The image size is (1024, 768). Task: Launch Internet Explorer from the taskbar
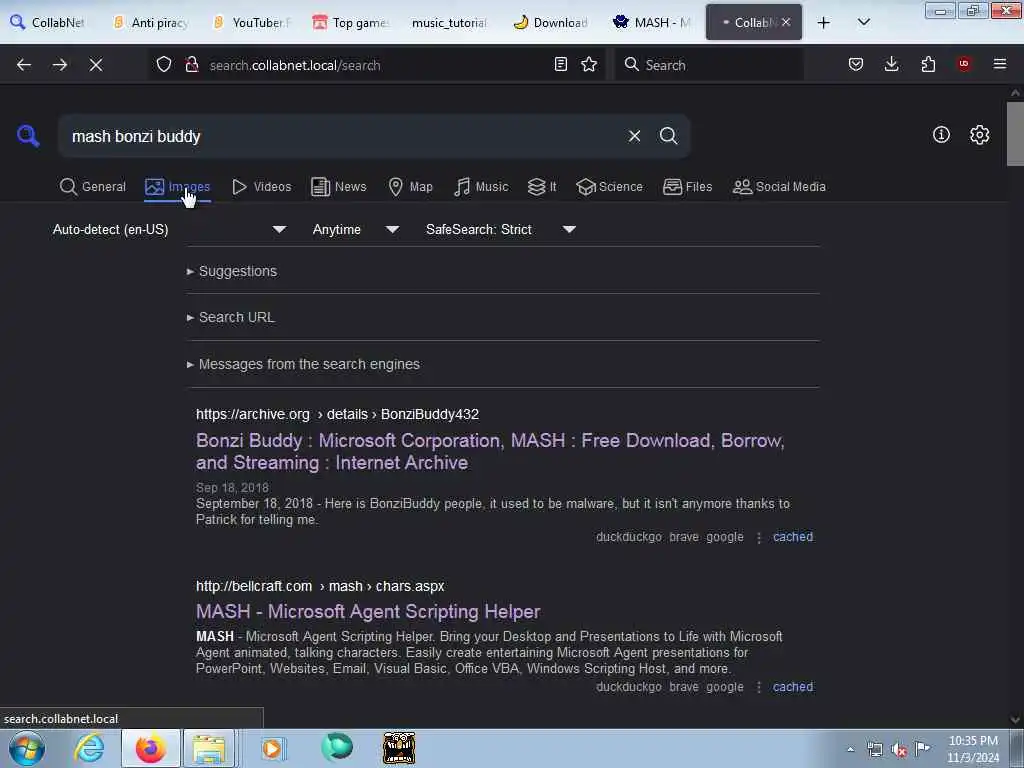(89, 748)
